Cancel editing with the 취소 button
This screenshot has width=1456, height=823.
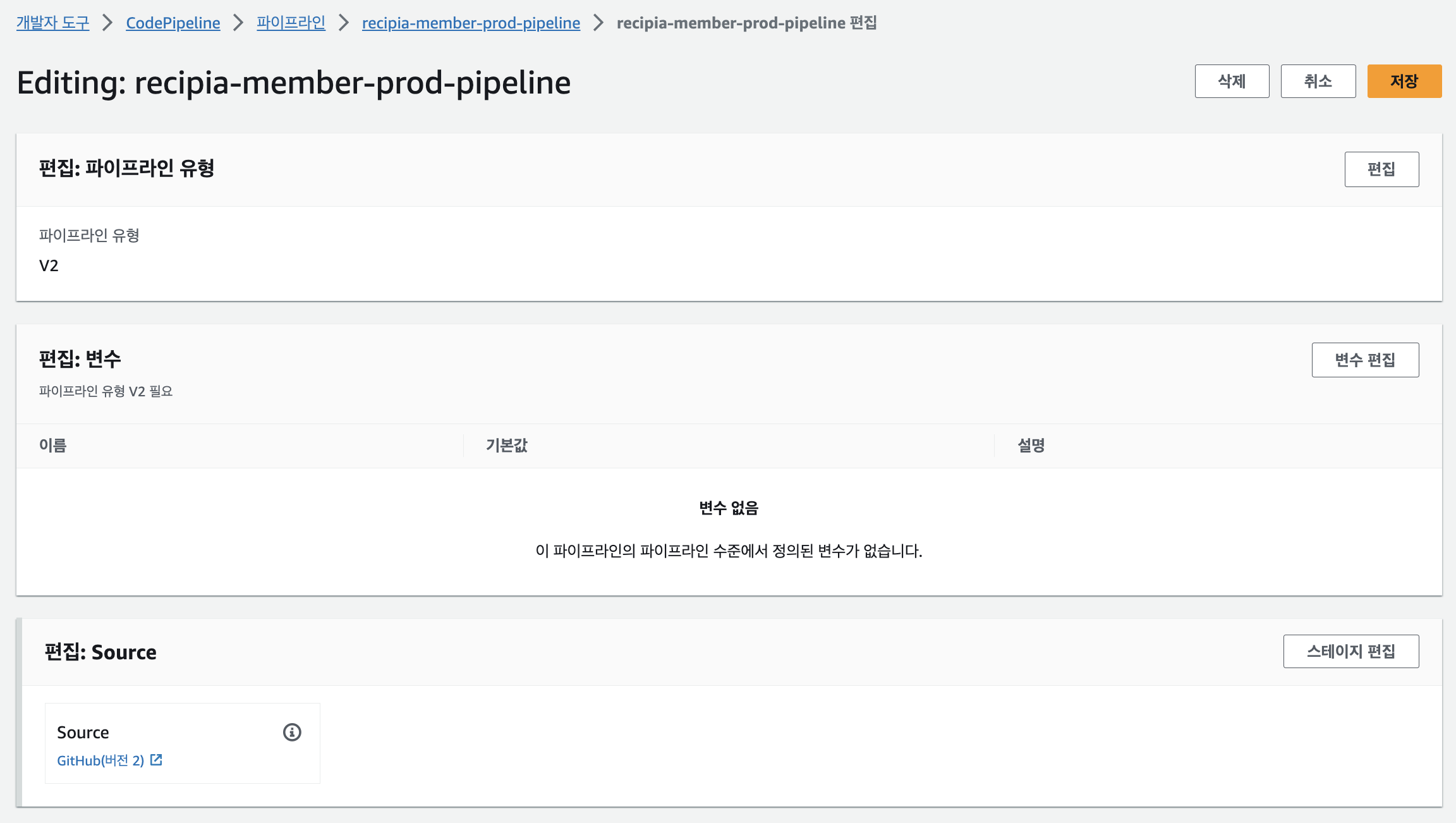coord(1318,81)
